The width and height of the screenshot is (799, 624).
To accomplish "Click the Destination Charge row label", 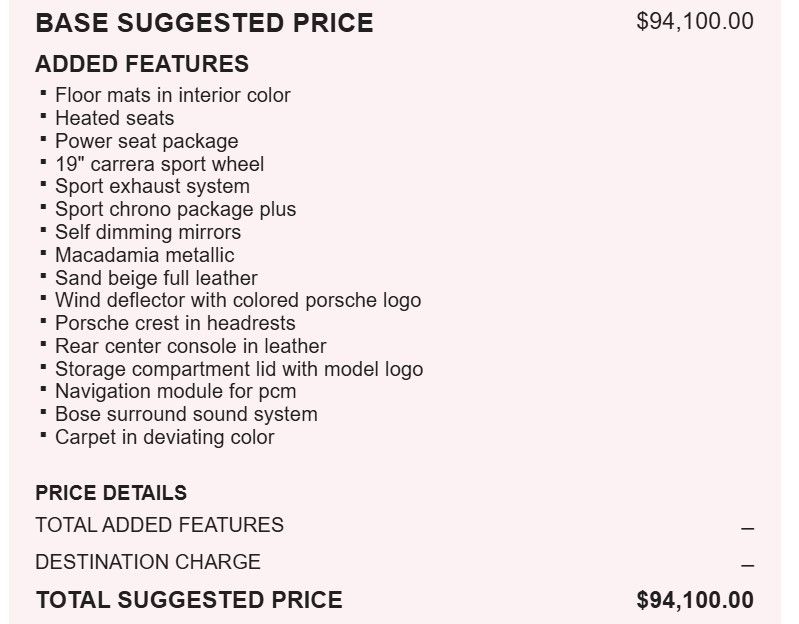I will click(148, 562).
